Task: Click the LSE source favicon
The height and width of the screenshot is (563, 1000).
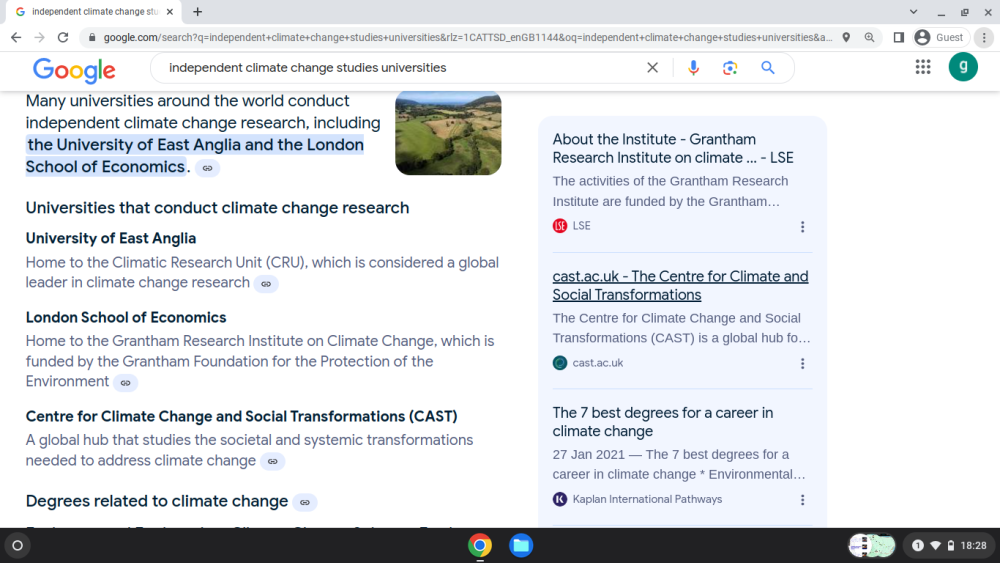Action: [560, 226]
